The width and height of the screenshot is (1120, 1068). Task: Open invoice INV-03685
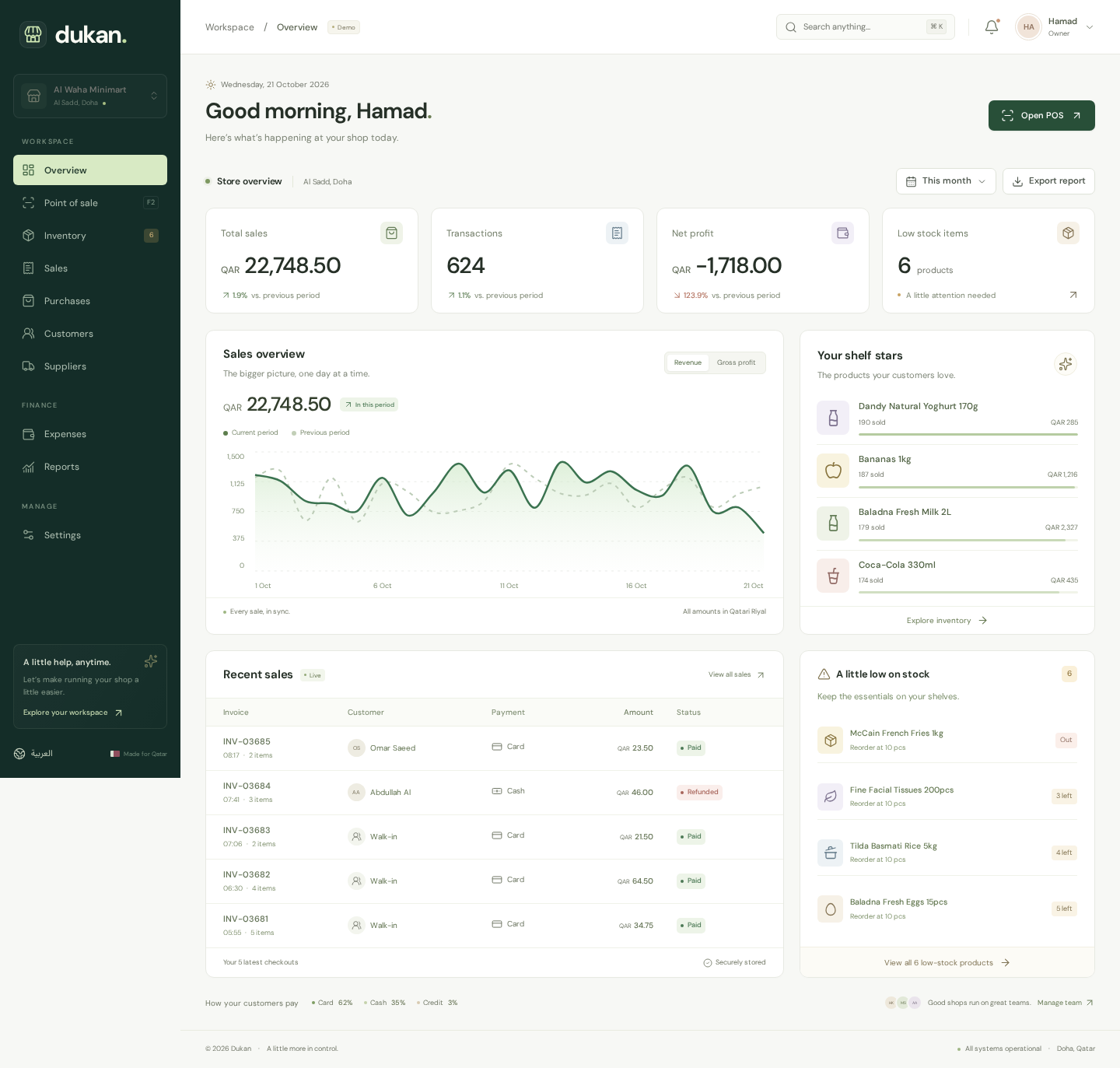tap(247, 741)
